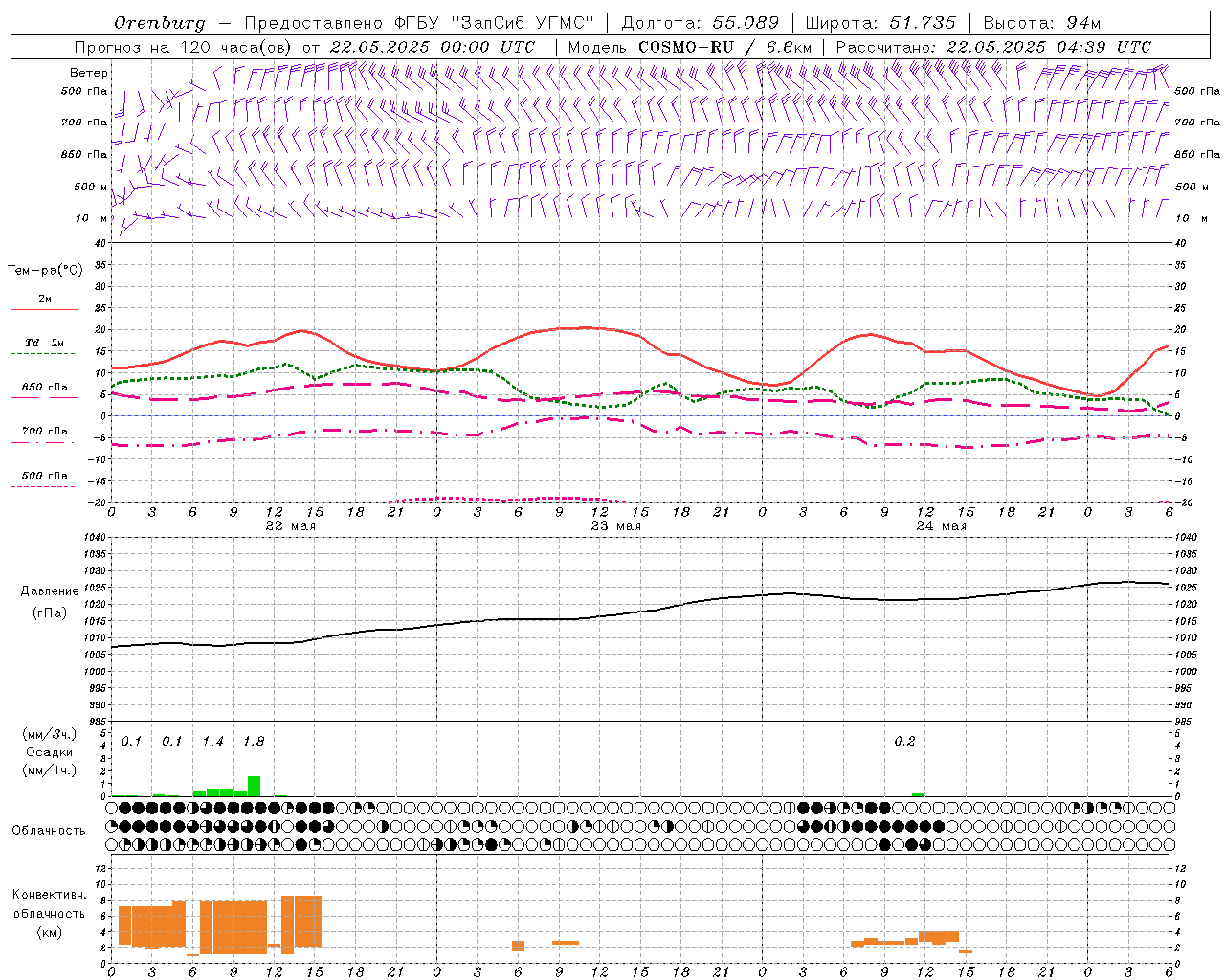This screenshot has width=1225, height=980.
Task: Click the "23 мая" date label
Action: (x=615, y=526)
